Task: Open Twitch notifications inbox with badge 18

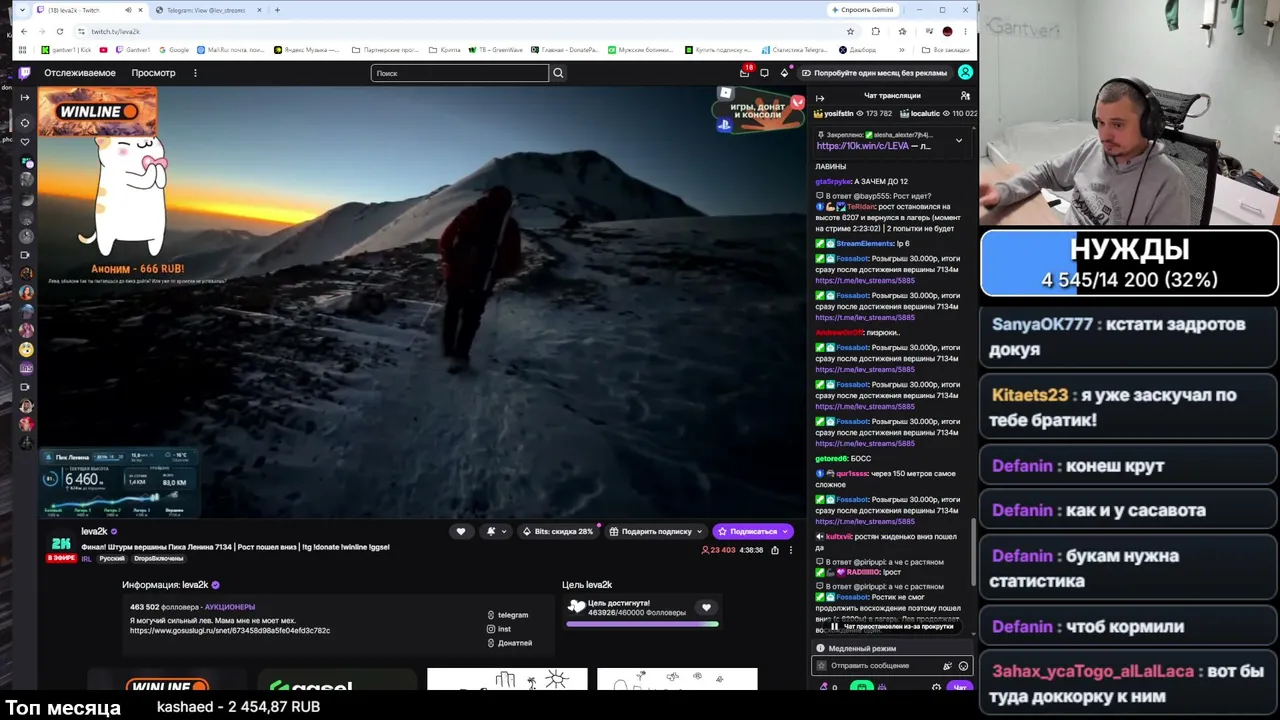Action: [x=744, y=72]
